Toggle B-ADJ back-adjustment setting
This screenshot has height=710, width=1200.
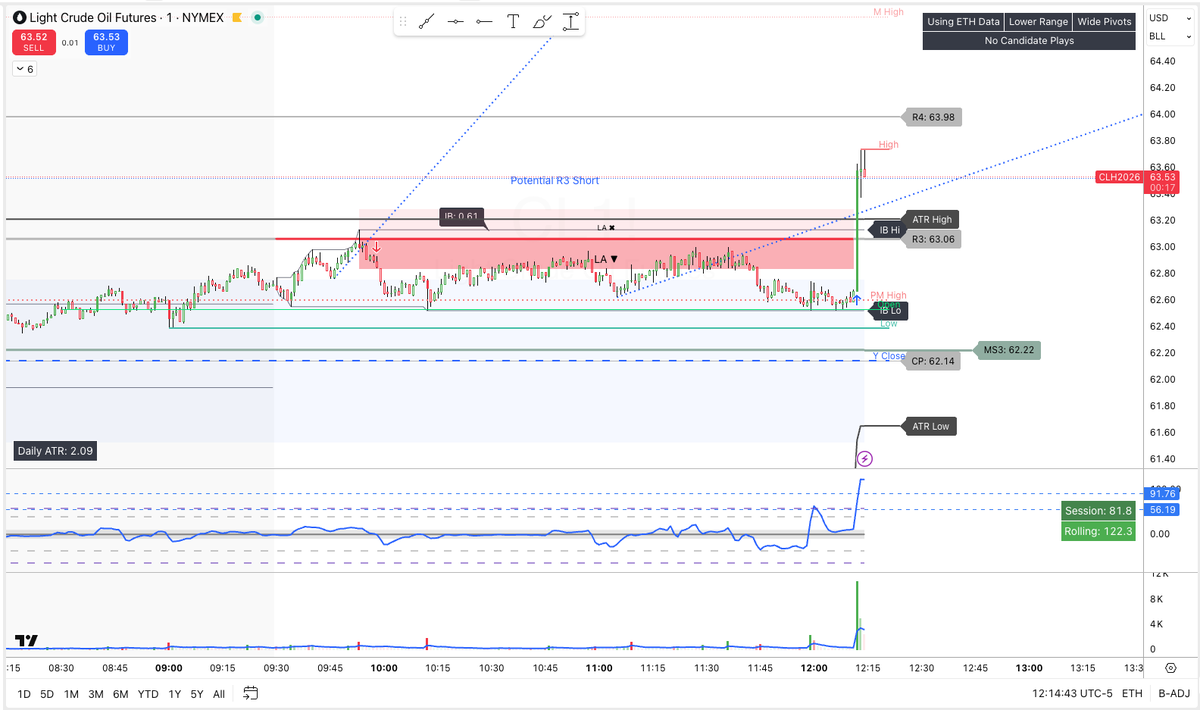pos(1172,693)
